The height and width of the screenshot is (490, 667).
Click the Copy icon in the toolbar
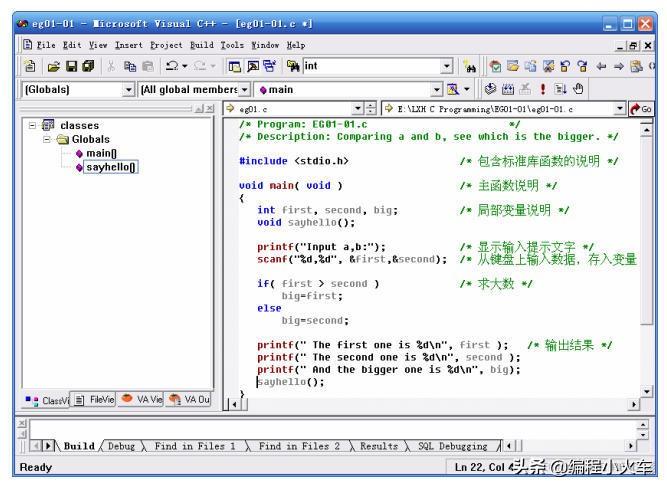[x=129, y=66]
